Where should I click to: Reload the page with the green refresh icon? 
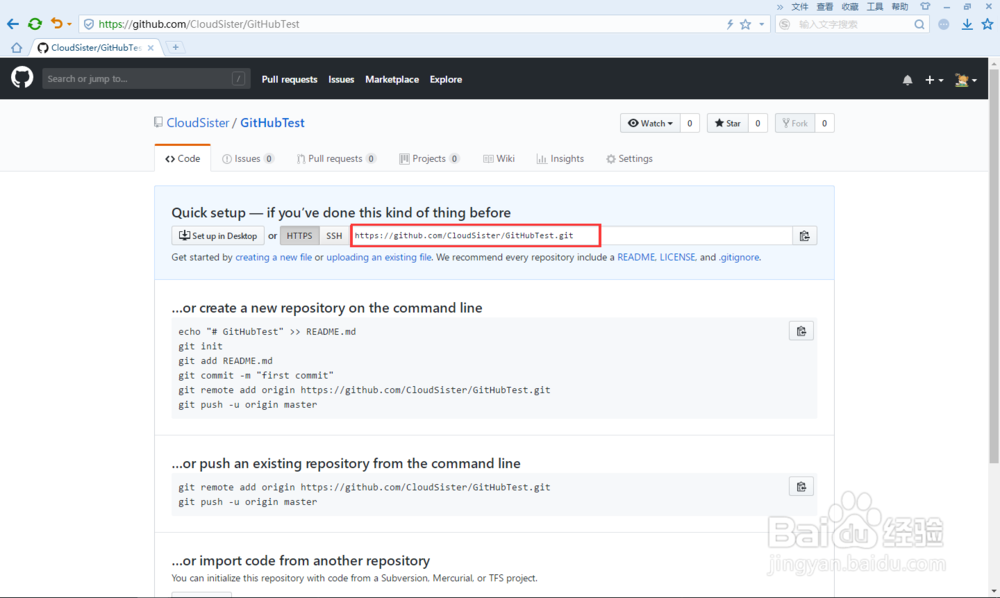click(x=35, y=24)
